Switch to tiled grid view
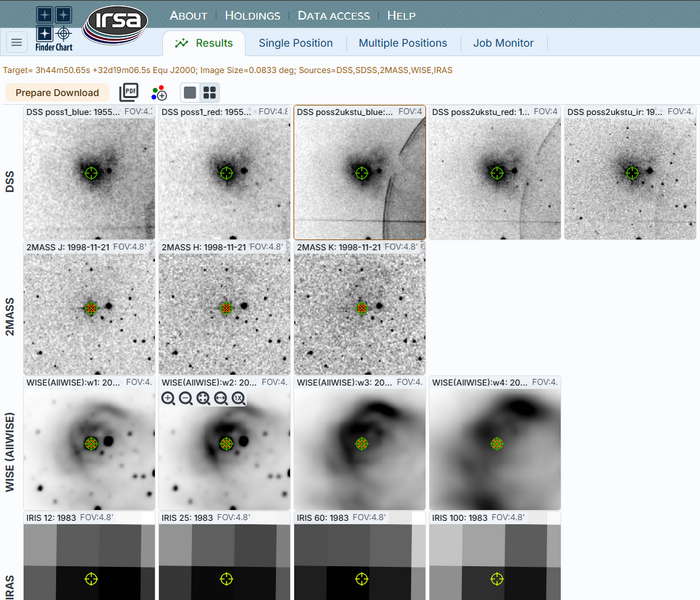The image size is (700, 600). [x=209, y=93]
